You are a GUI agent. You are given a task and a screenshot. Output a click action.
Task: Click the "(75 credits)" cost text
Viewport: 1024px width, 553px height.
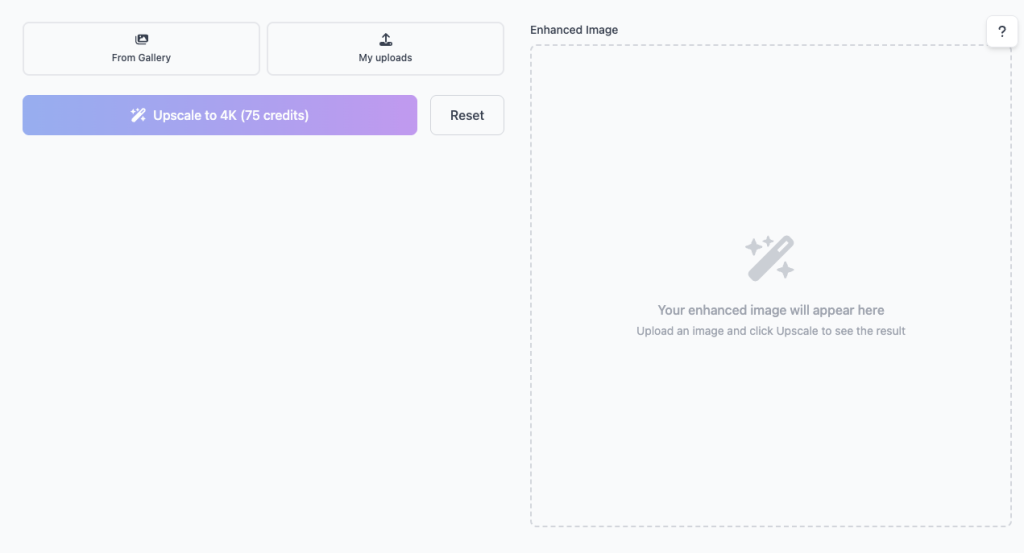click(x=275, y=115)
